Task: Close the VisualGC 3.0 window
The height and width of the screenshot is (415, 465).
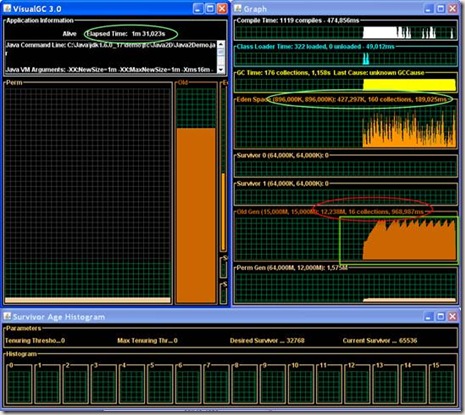Action: coord(222,8)
